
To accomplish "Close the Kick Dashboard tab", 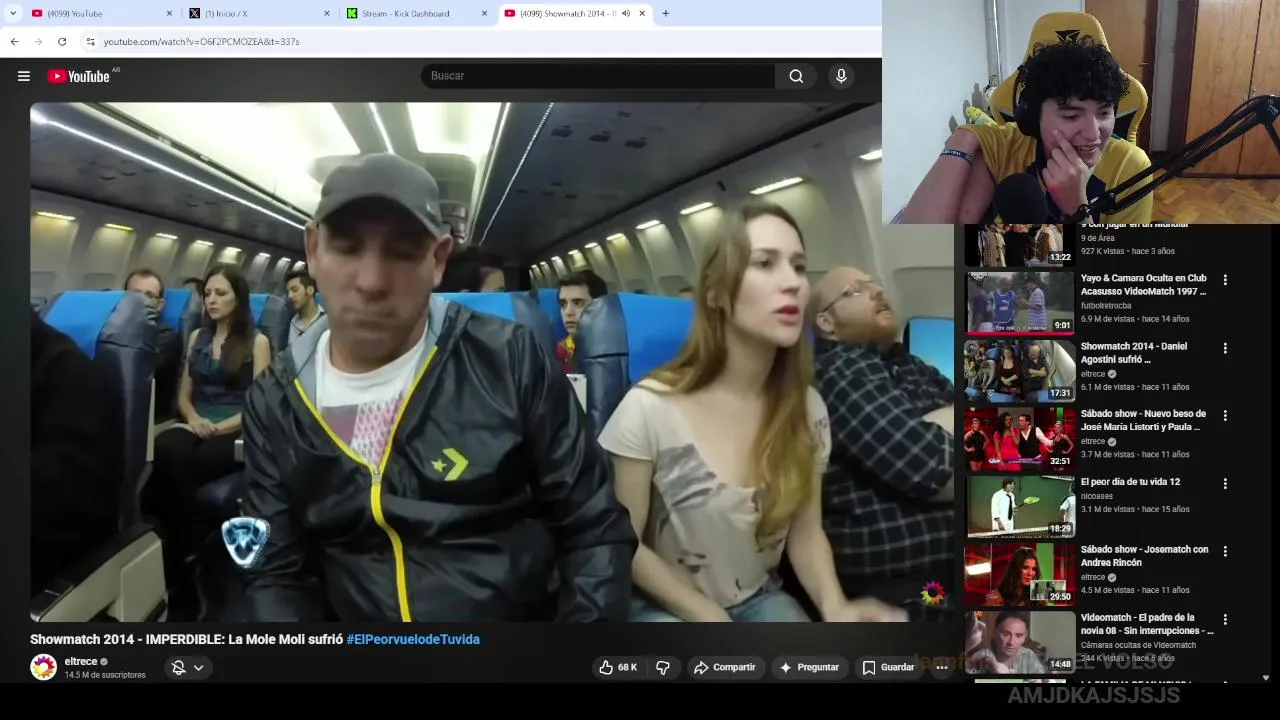I will click(x=484, y=13).
